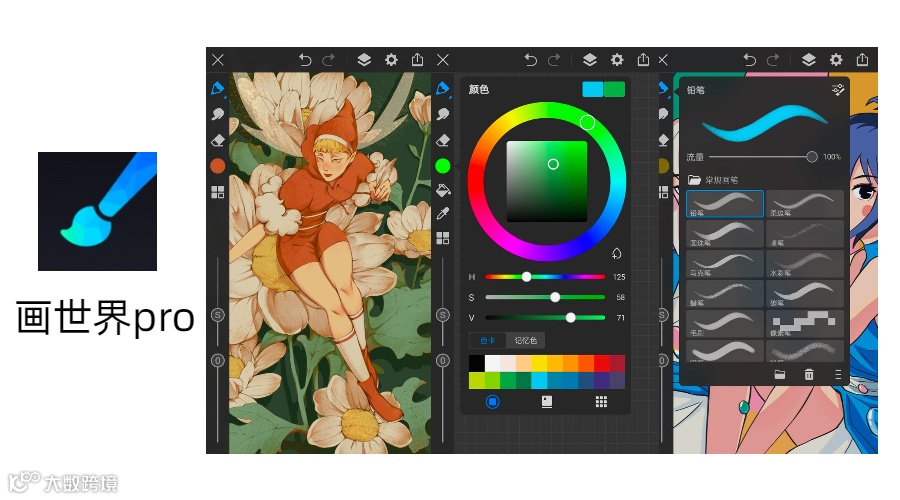Open brush folder icon at panel bottom
Viewport: 900px width, 500px height.
pyautogui.click(x=779, y=374)
